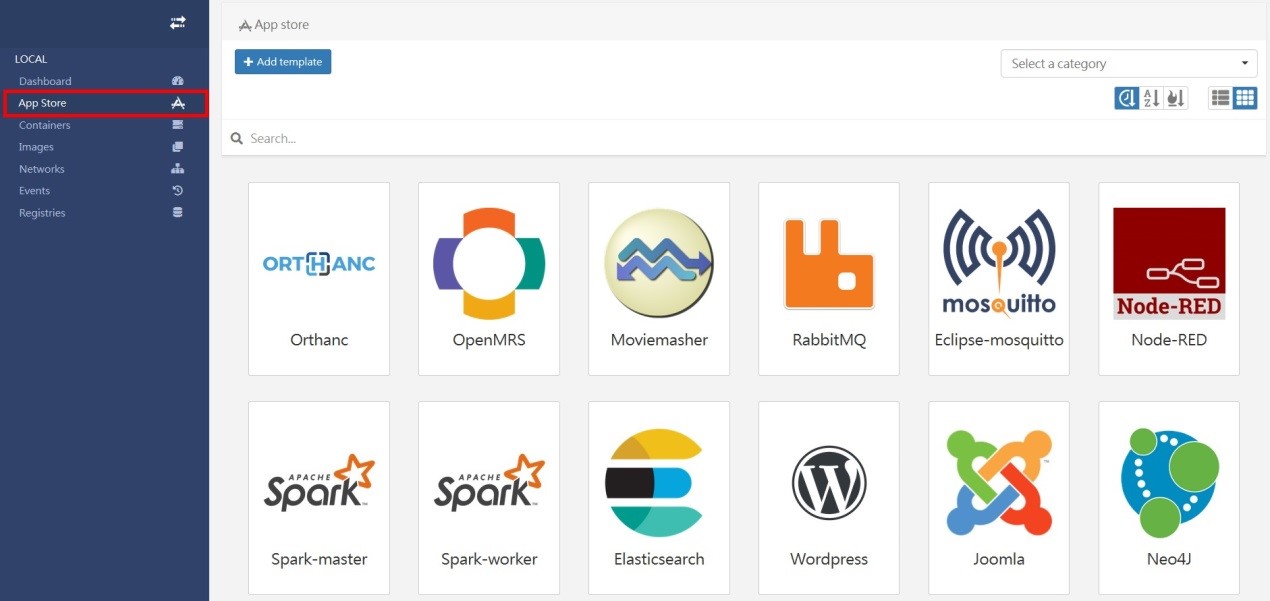
Task: Click the Add template button
Action: pyautogui.click(x=283, y=61)
